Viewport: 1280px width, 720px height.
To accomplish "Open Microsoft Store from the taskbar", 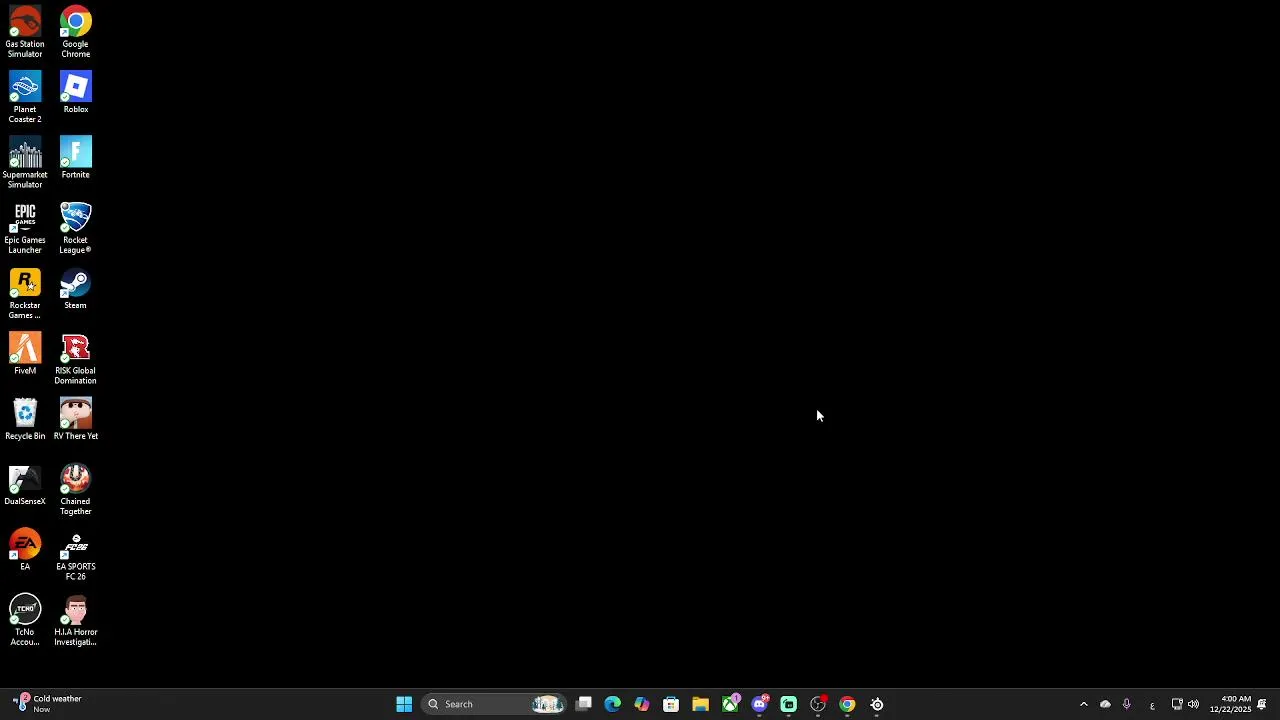I will click(x=671, y=704).
